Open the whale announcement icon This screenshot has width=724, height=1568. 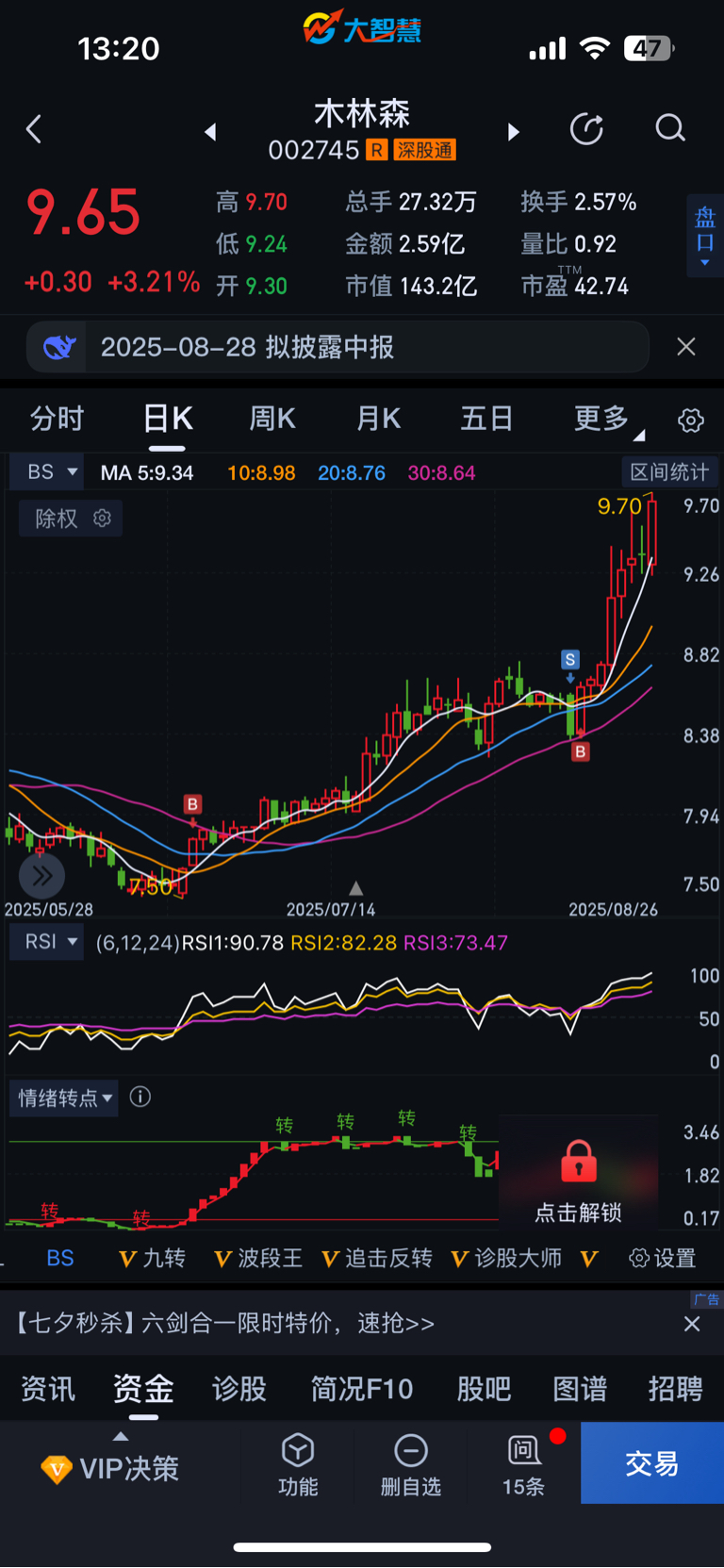click(58, 348)
